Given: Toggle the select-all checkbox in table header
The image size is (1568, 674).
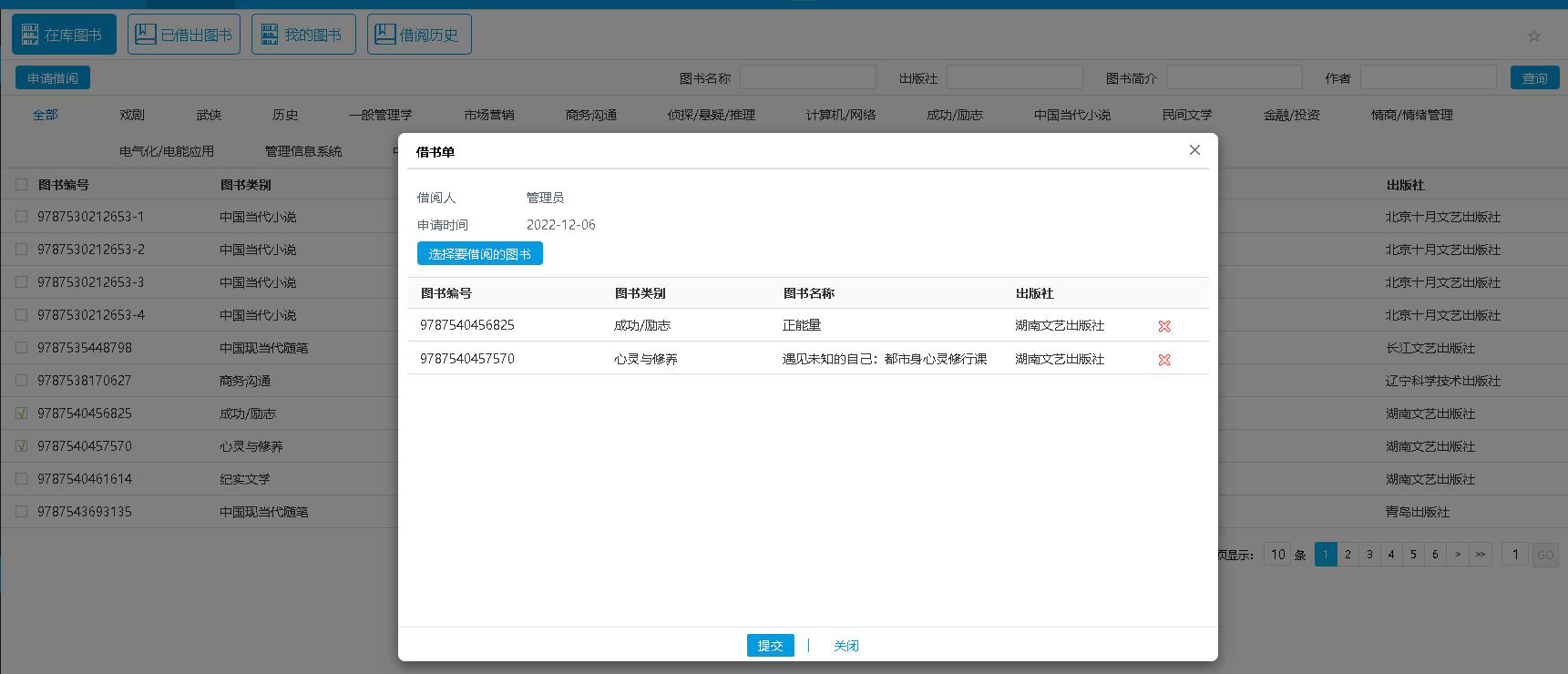Looking at the screenshot, I should 22,185.
